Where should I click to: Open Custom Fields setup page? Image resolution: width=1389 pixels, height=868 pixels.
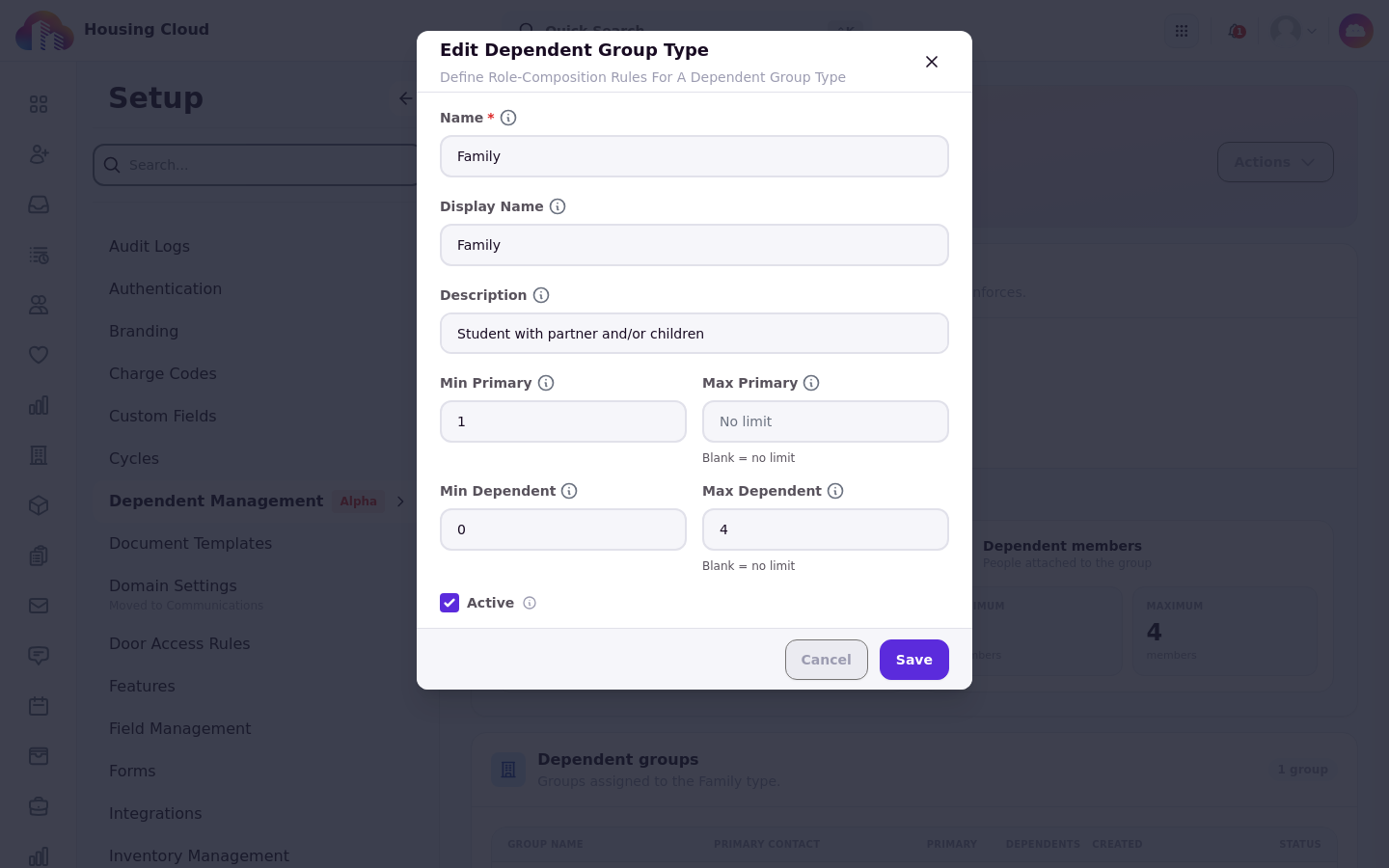coord(163,416)
